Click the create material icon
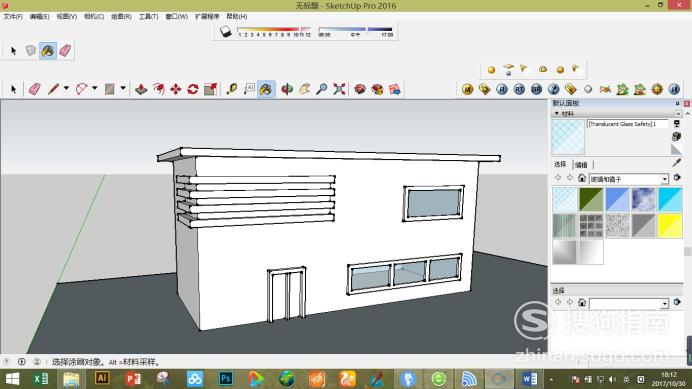This screenshot has height=389, width=692. tap(676, 136)
